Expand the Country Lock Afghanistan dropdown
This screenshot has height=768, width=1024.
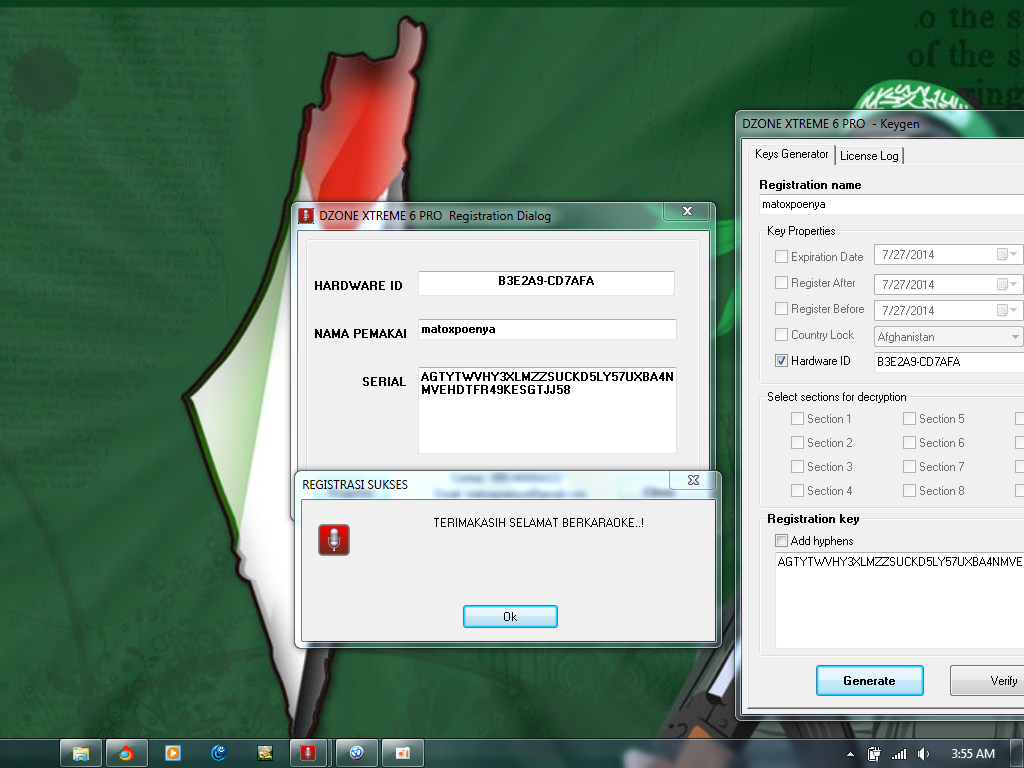point(1015,337)
